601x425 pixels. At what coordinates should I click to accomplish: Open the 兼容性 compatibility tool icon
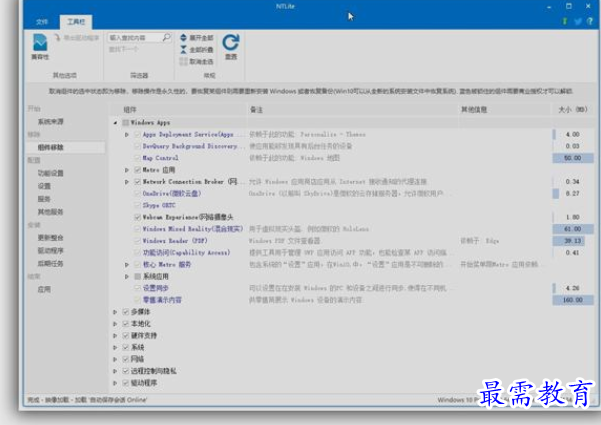[x=40, y=43]
